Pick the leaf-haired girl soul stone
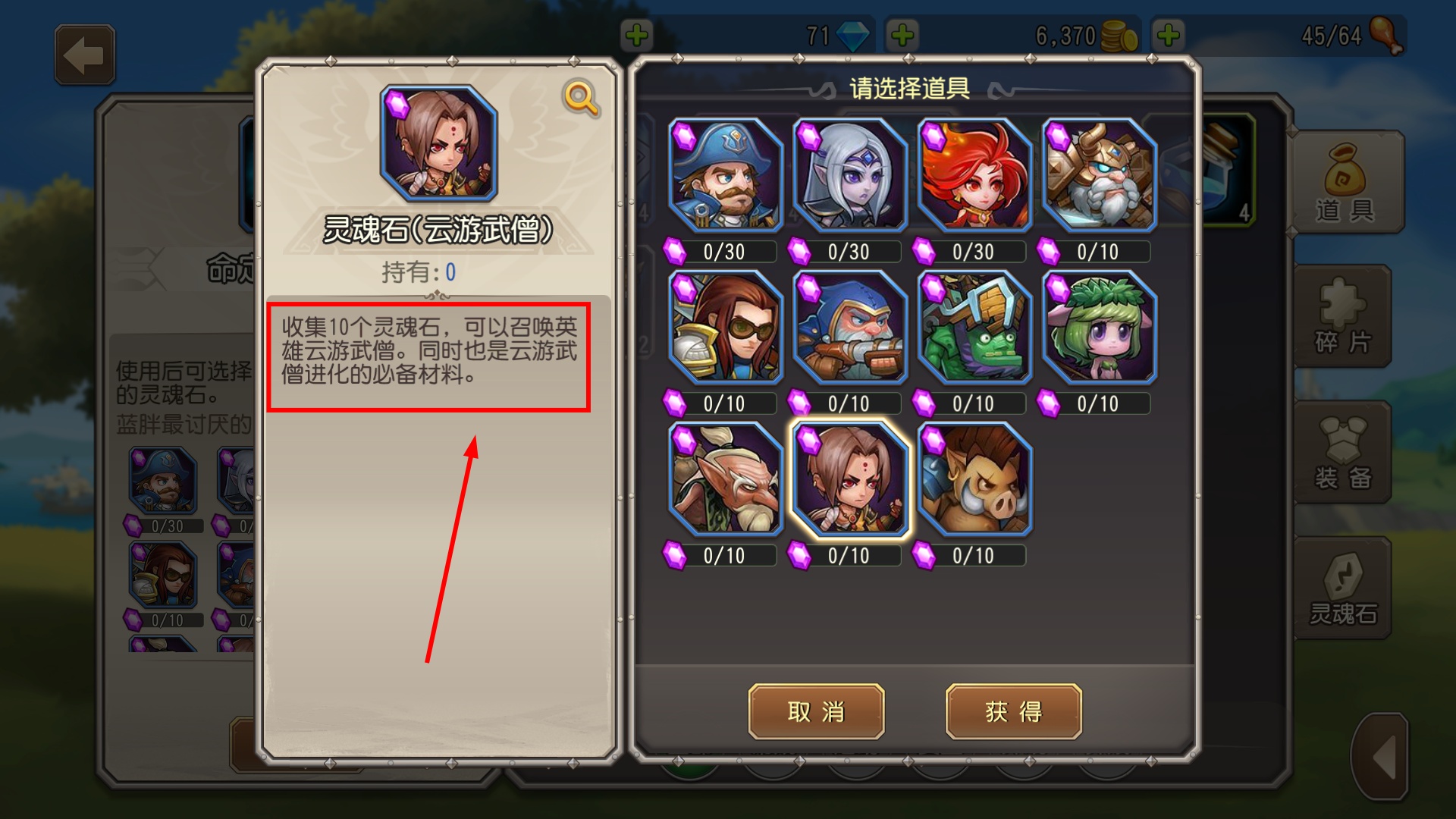Viewport: 1456px width, 819px height. point(1100,327)
